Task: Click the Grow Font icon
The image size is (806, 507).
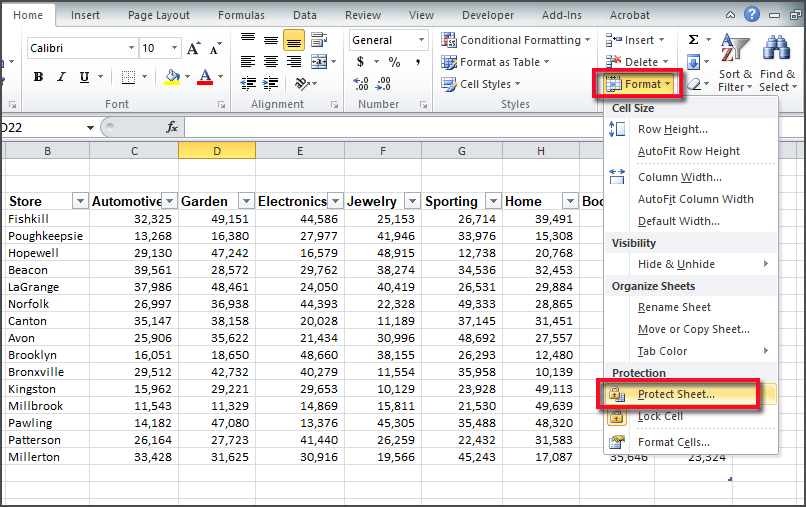Action: click(193, 48)
